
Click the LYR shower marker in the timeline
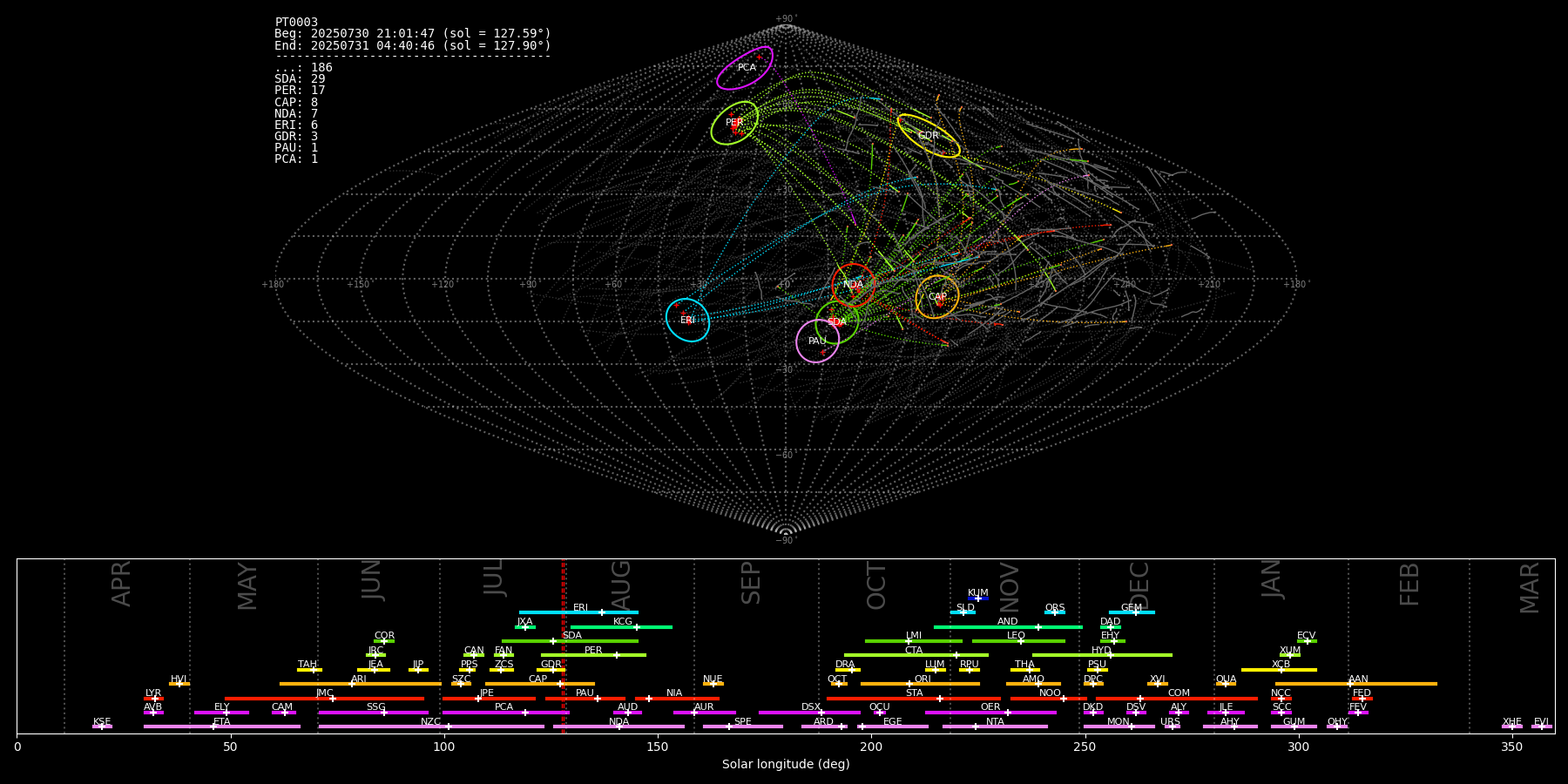[x=153, y=699]
